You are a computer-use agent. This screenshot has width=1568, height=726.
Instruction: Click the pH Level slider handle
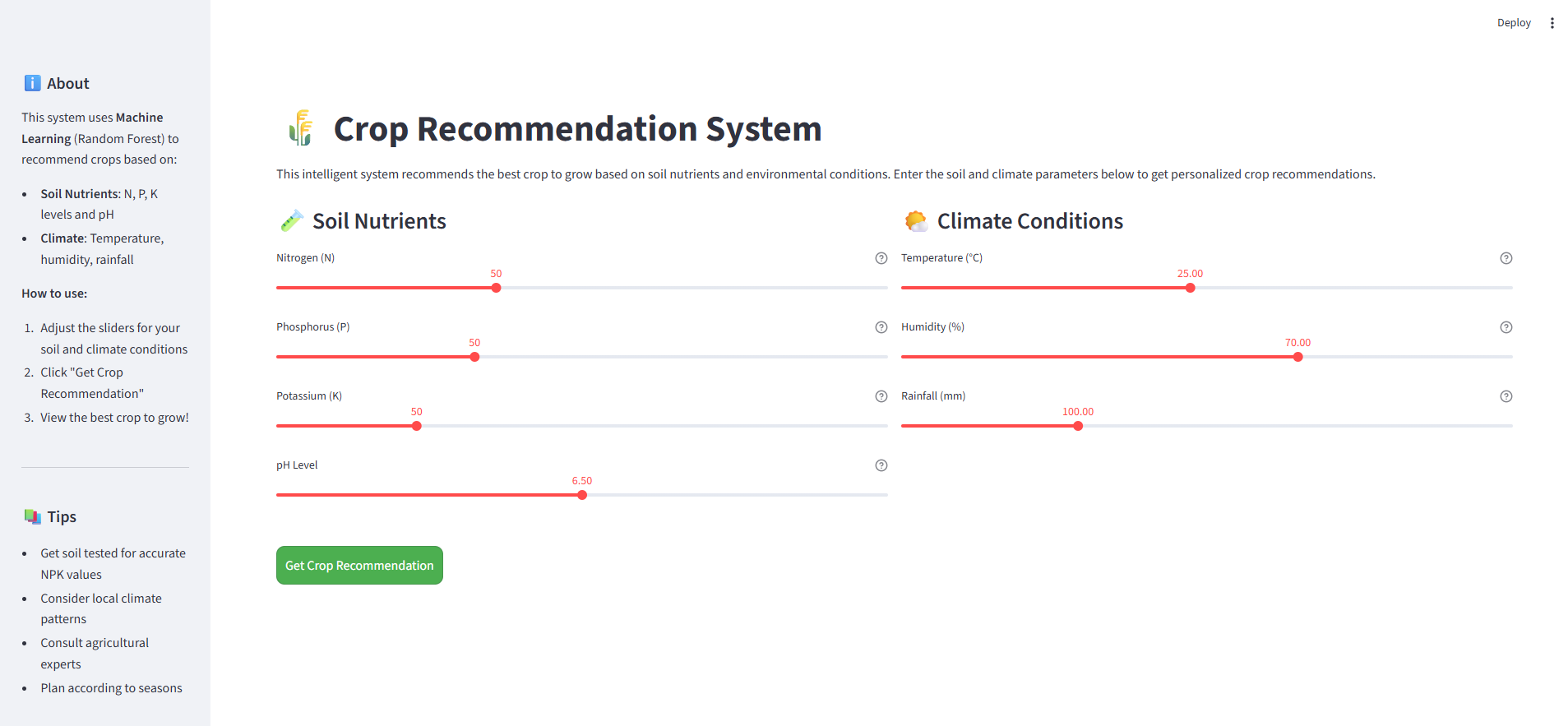pyautogui.click(x=582, y=495)
